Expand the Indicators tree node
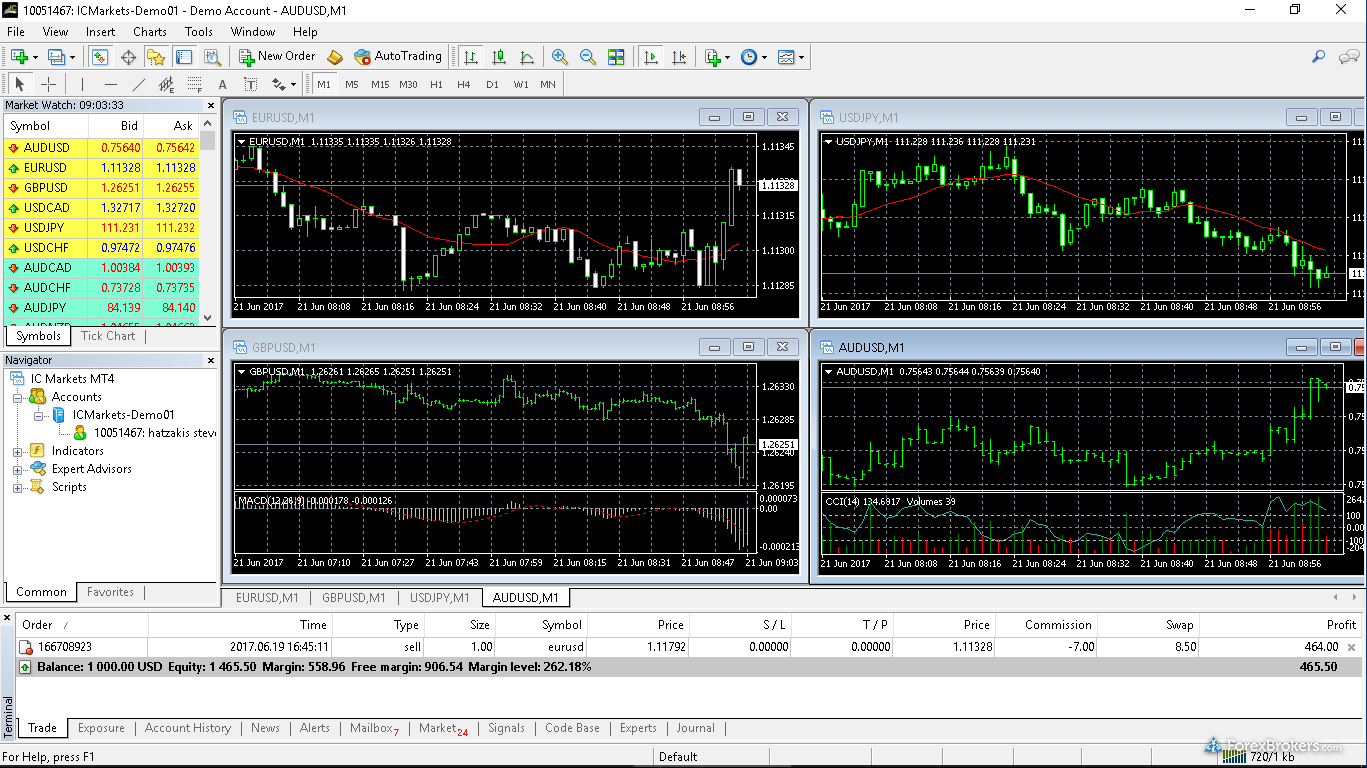The height and width of the screenshot is (768, 1367). [17, 451]
